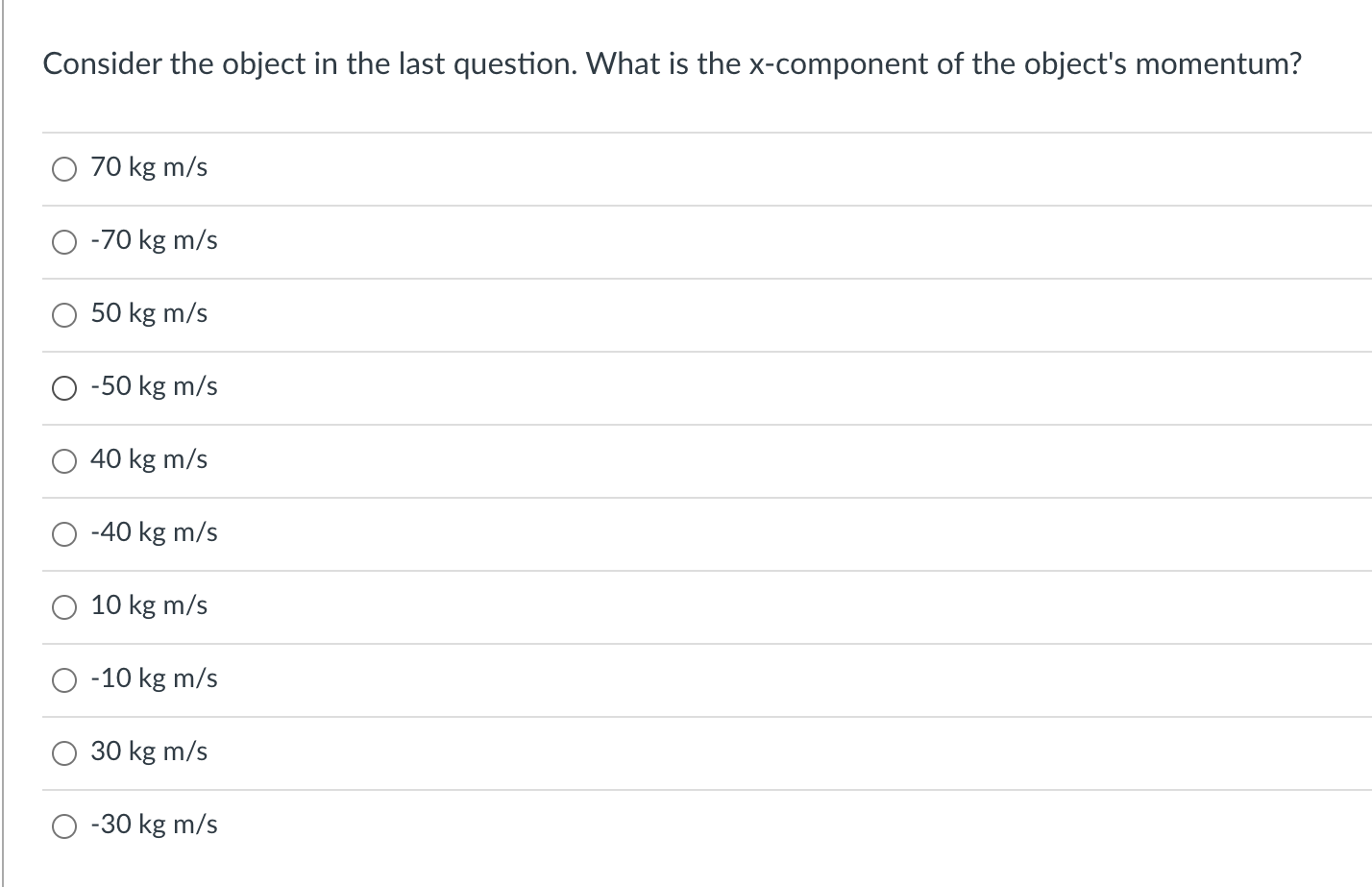Viewport: 1372px width, 887px height.
Task: Select the 50 kg m/s answer option
Action: coord(149,314)
